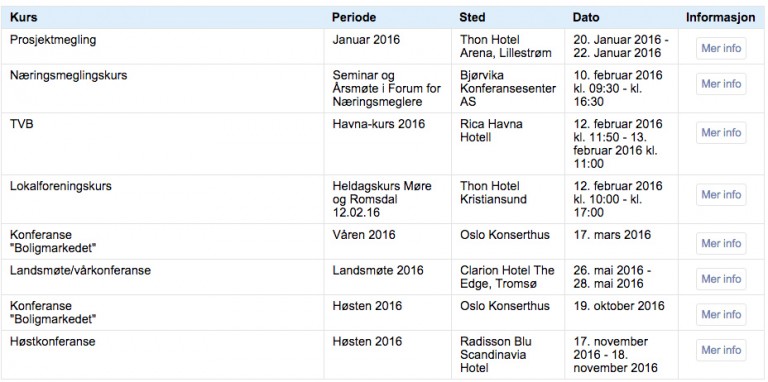Click the Thon Hotel Arena, Lillestrøm cell
The image size is (768, 382).
[x=506, y=47]
